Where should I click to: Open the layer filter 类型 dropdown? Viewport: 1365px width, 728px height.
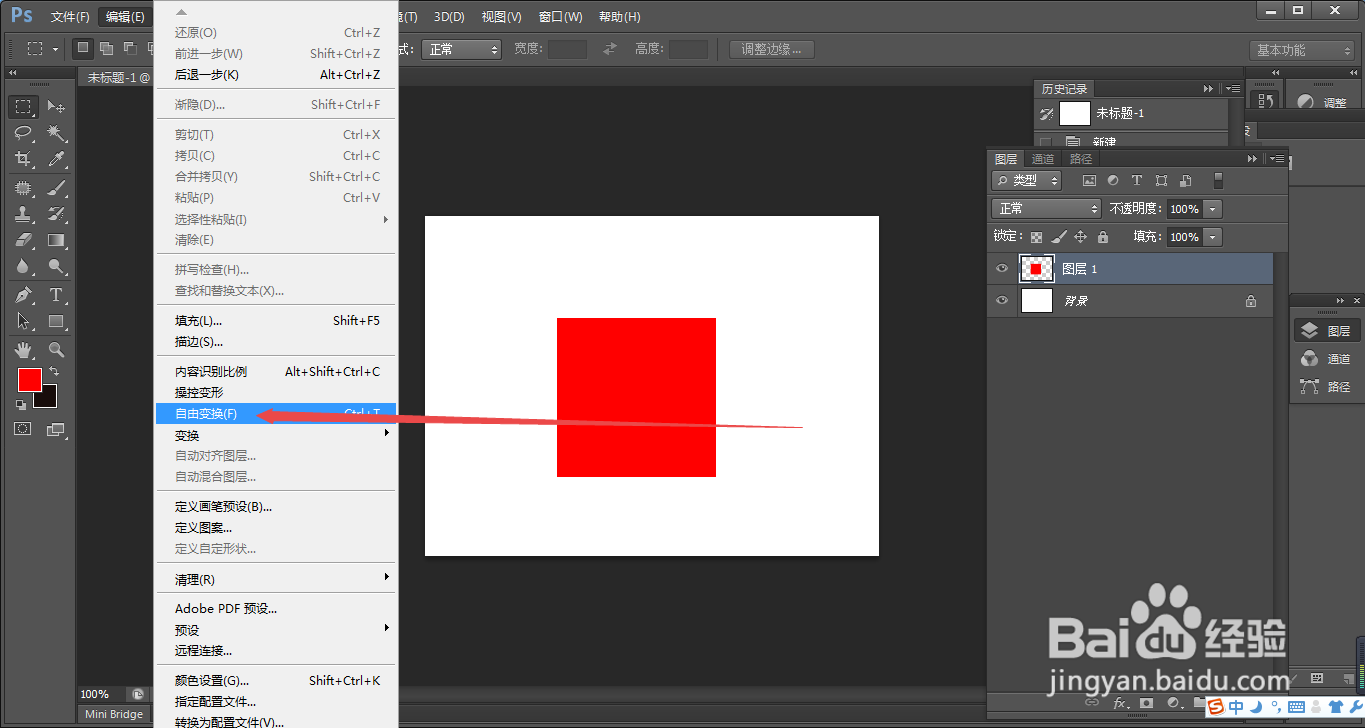click(1027, 181)
